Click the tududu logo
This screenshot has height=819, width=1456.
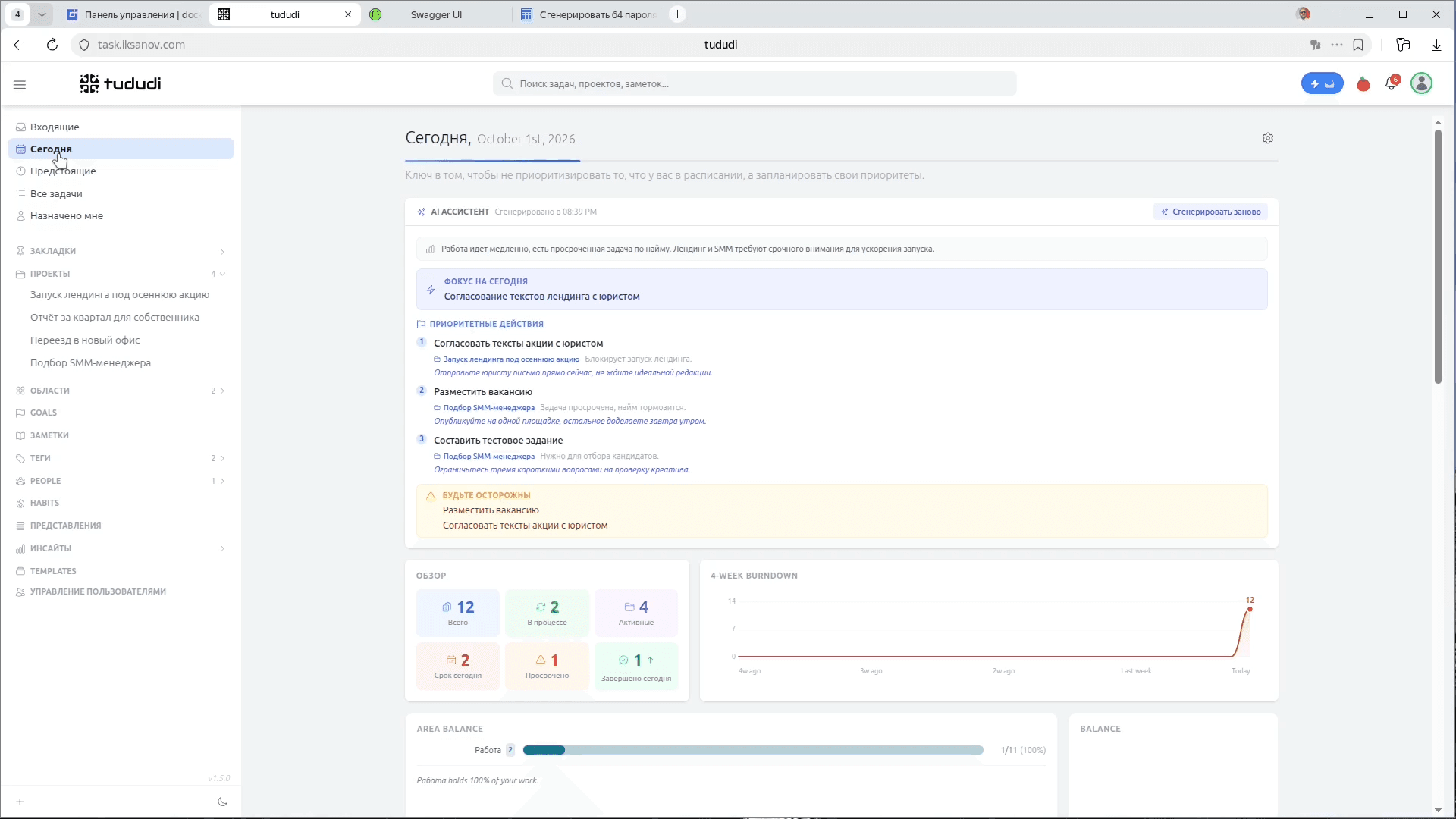click(x=121, y=83)
